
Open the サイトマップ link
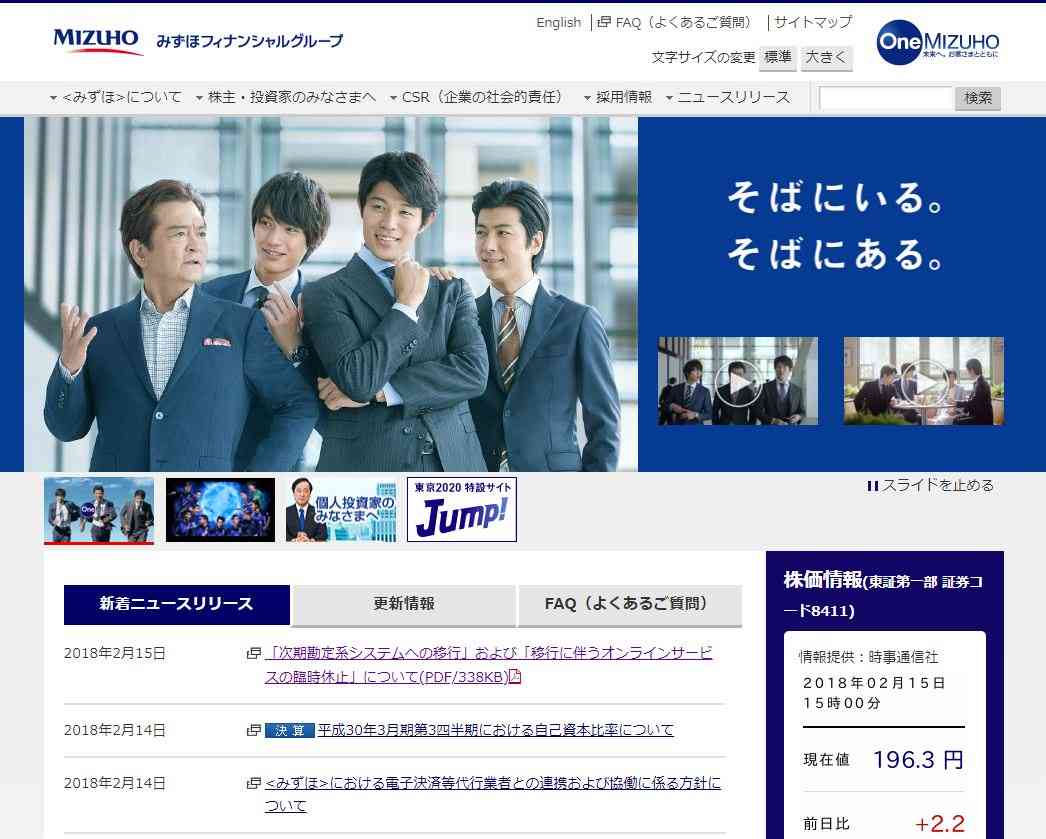click(813, 23)
